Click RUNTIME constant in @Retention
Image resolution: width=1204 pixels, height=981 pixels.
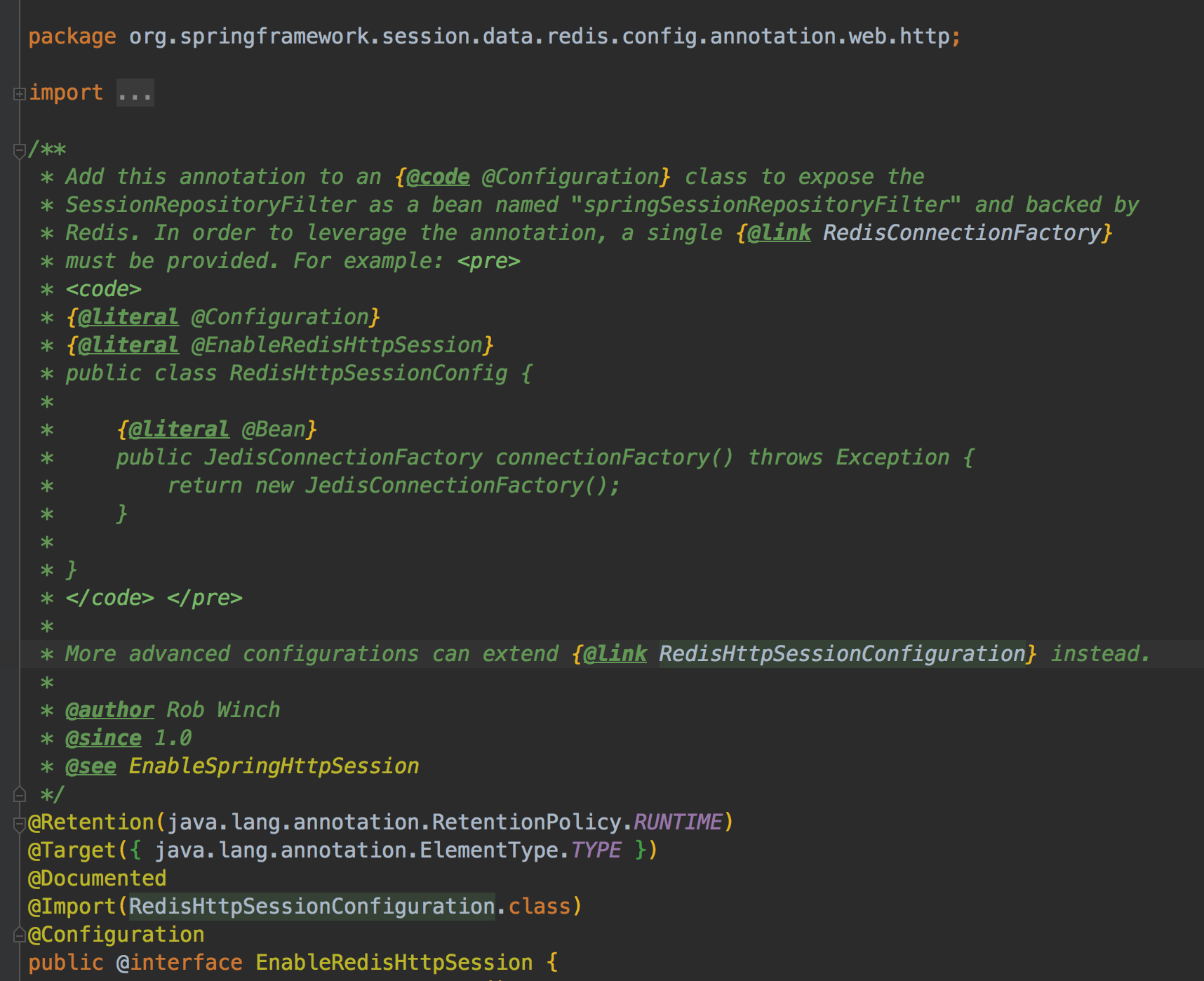tap(678, 822)
